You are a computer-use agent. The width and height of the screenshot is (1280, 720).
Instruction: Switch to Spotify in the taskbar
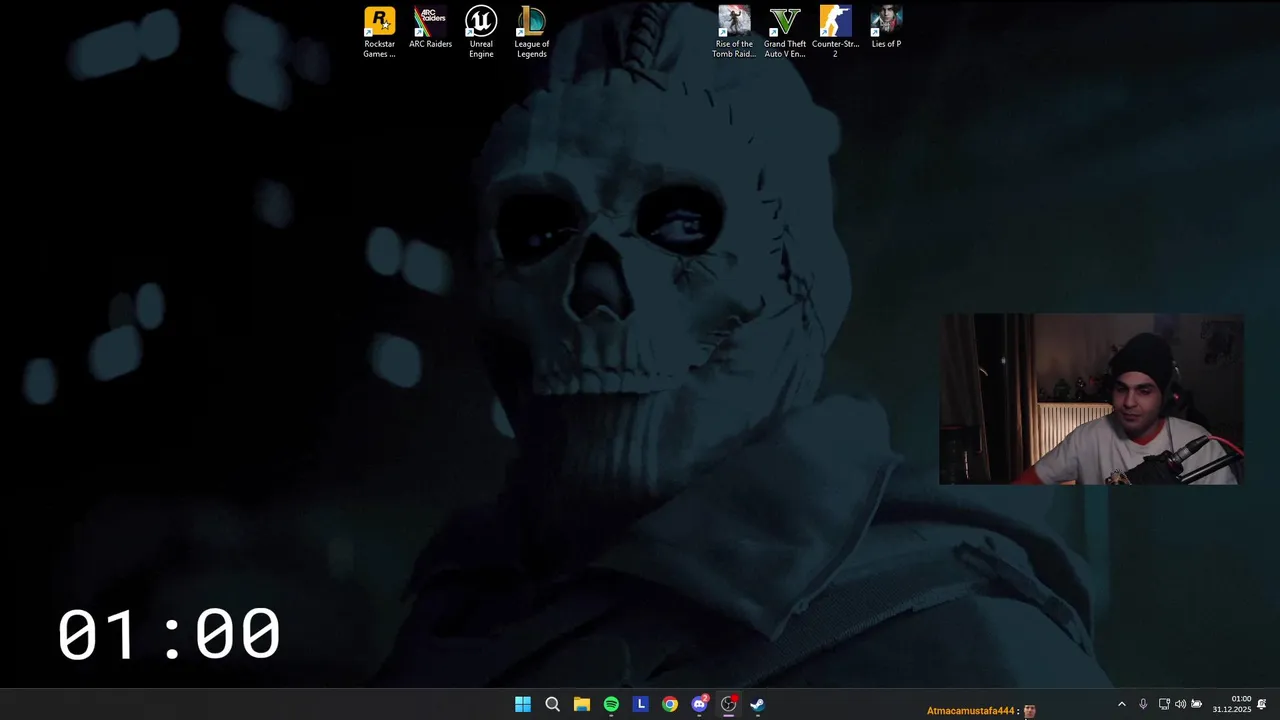[x=611, y=704]
